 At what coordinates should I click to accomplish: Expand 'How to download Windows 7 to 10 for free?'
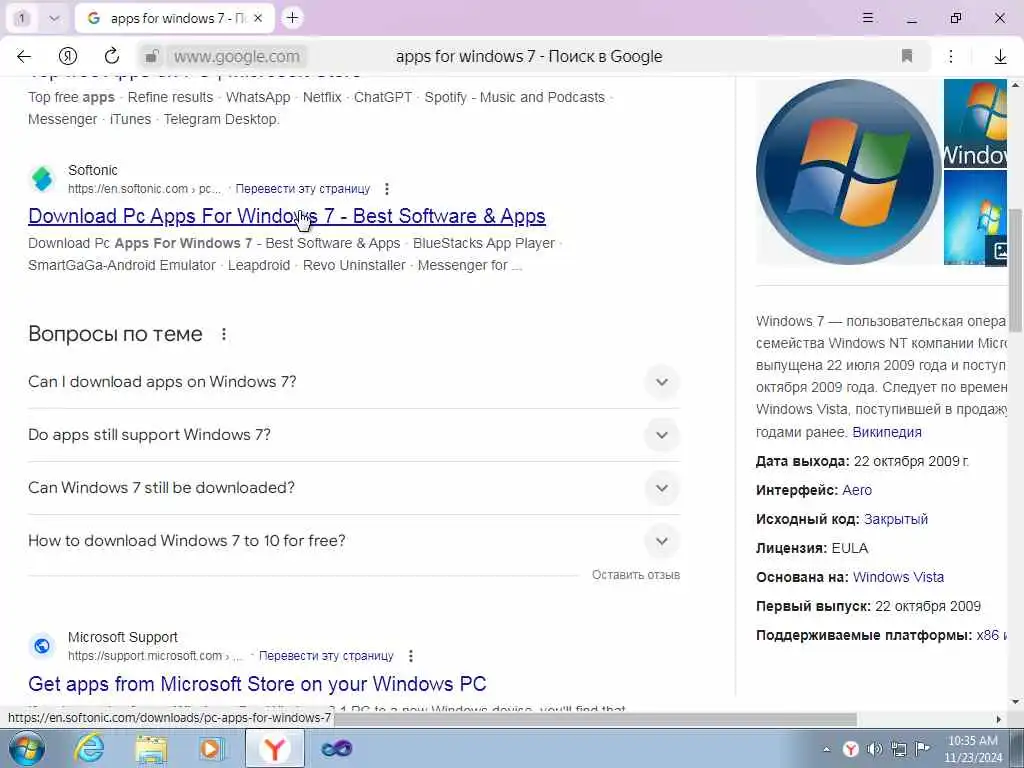(353, 541)
